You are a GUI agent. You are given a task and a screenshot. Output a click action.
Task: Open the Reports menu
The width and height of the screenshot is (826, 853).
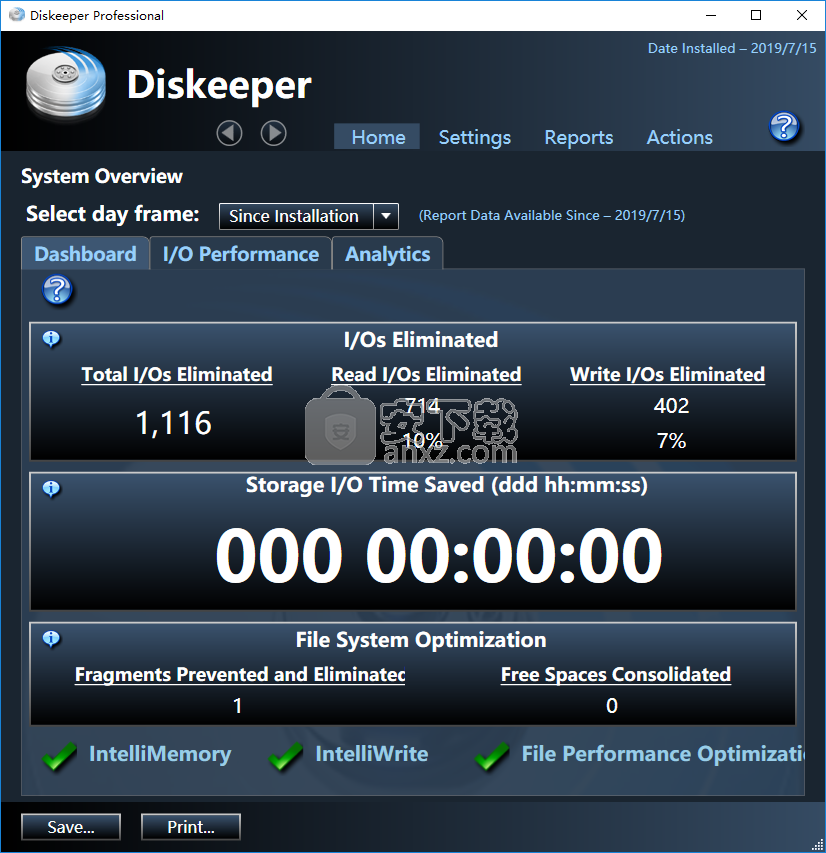[578, 137]
